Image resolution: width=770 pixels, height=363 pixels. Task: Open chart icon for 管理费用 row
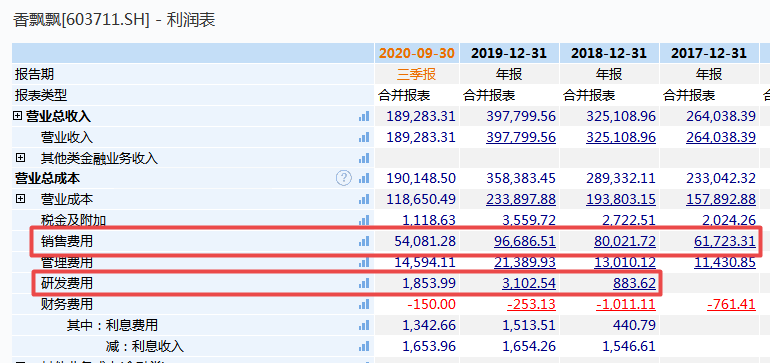pyautogui.click(x=364, y=262)
